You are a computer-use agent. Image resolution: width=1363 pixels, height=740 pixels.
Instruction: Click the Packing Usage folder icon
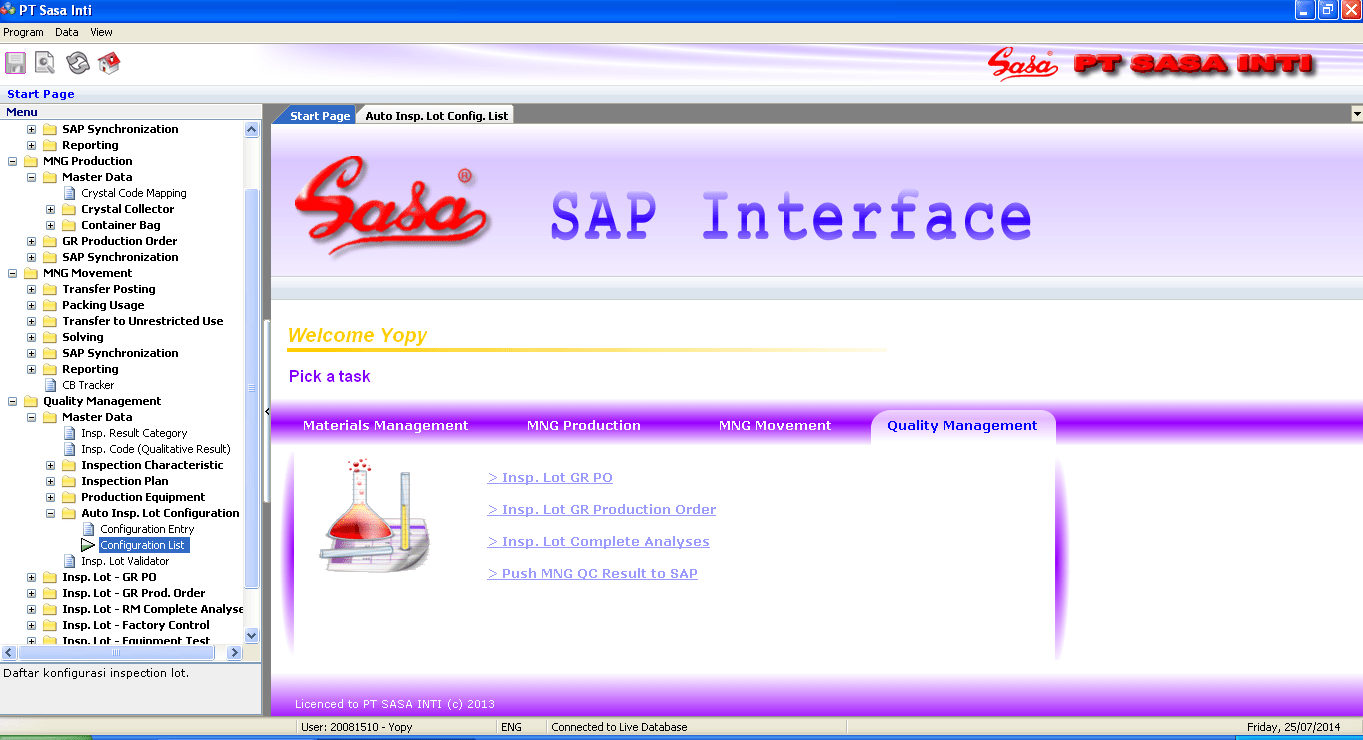(x=50, y=305)
